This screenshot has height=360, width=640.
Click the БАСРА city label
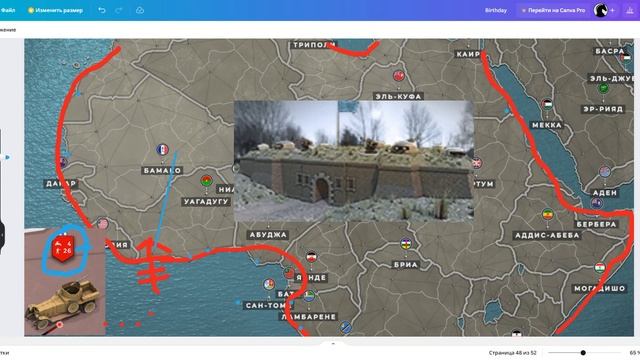pyautogui.click(x=609, y=51)
